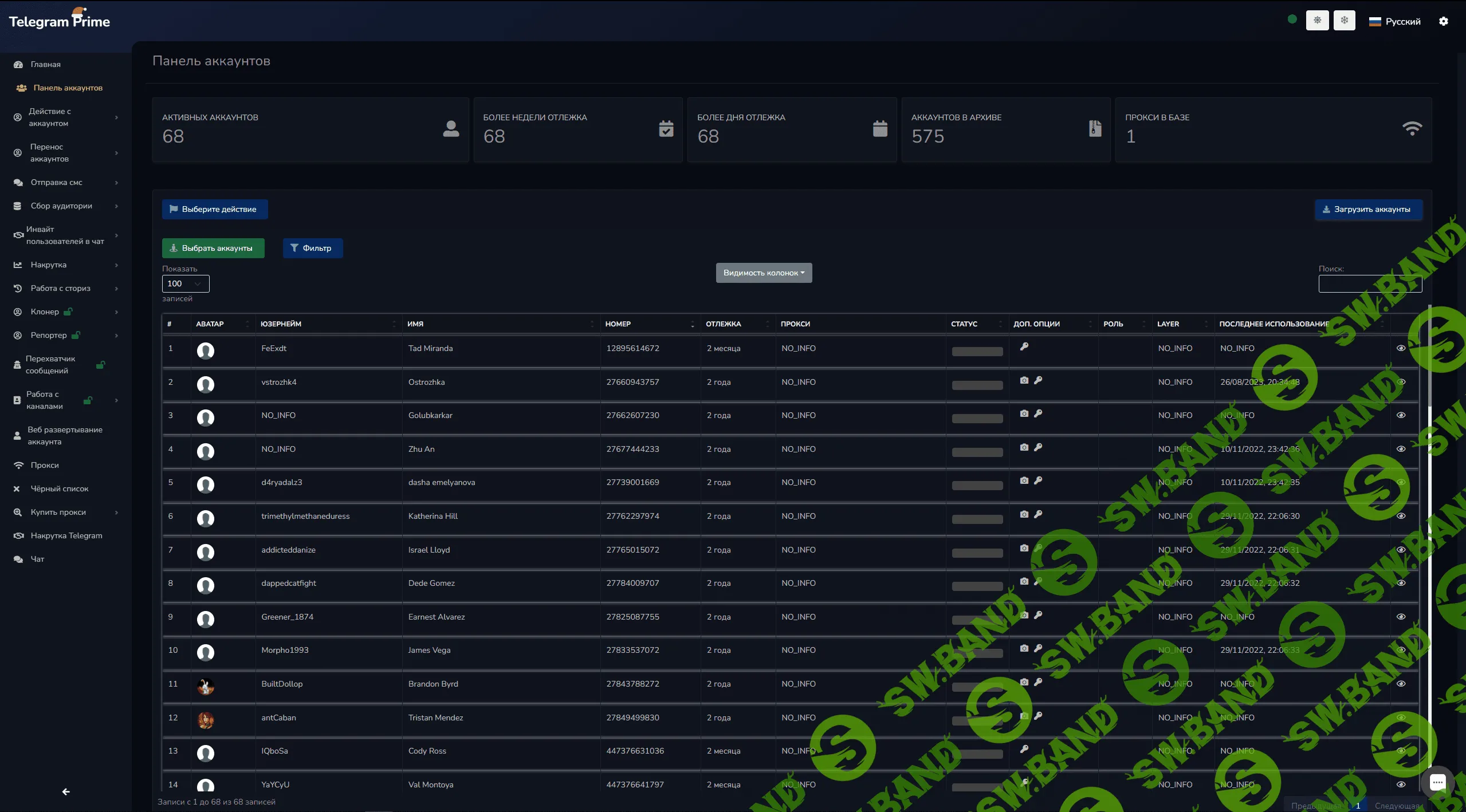Click the snowflake button in header
This screenshot has width=1466, height=812.
(1344, 21)
